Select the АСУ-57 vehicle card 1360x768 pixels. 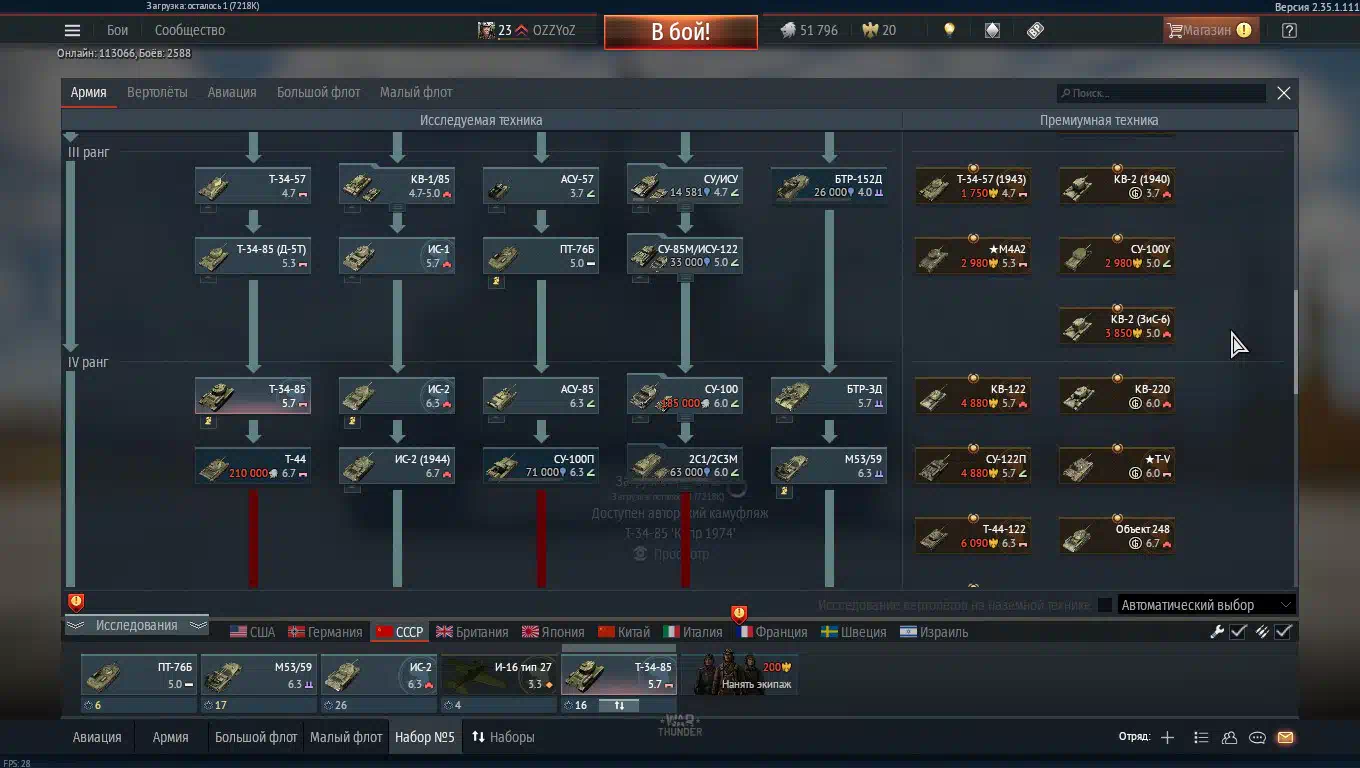tap(540, 186)
